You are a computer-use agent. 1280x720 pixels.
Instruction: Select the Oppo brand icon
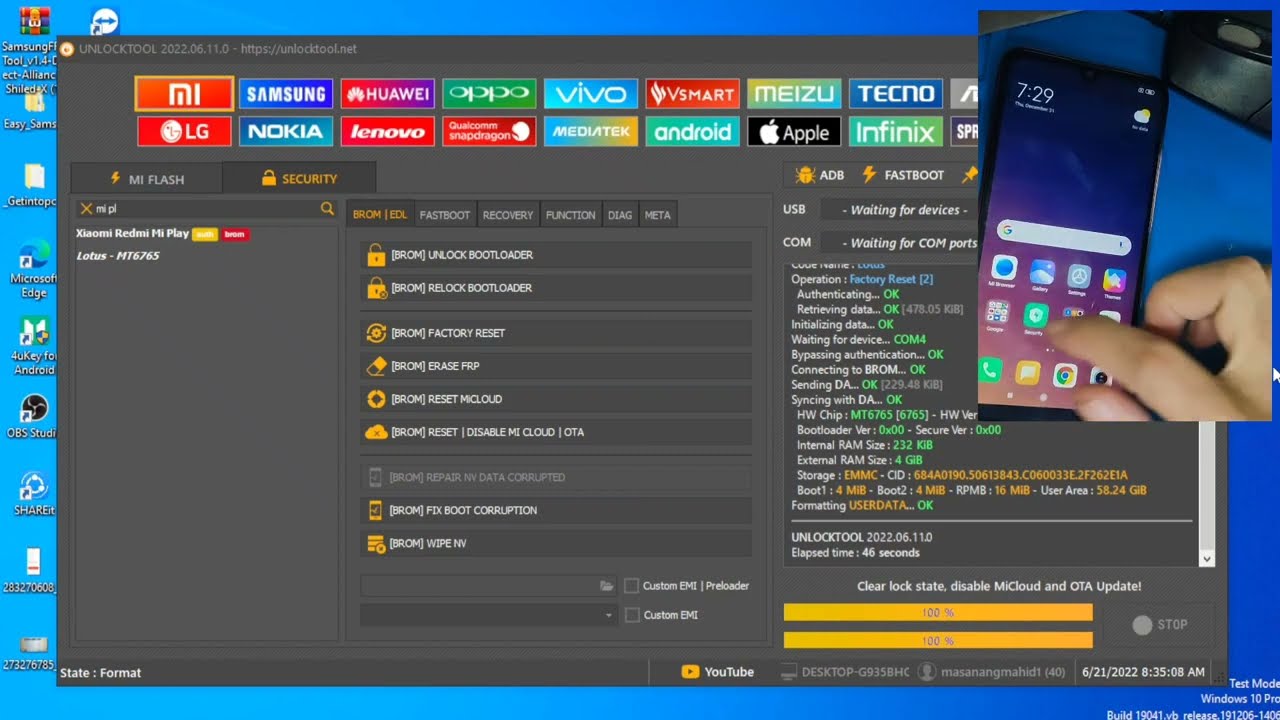(x=489, y=94)
